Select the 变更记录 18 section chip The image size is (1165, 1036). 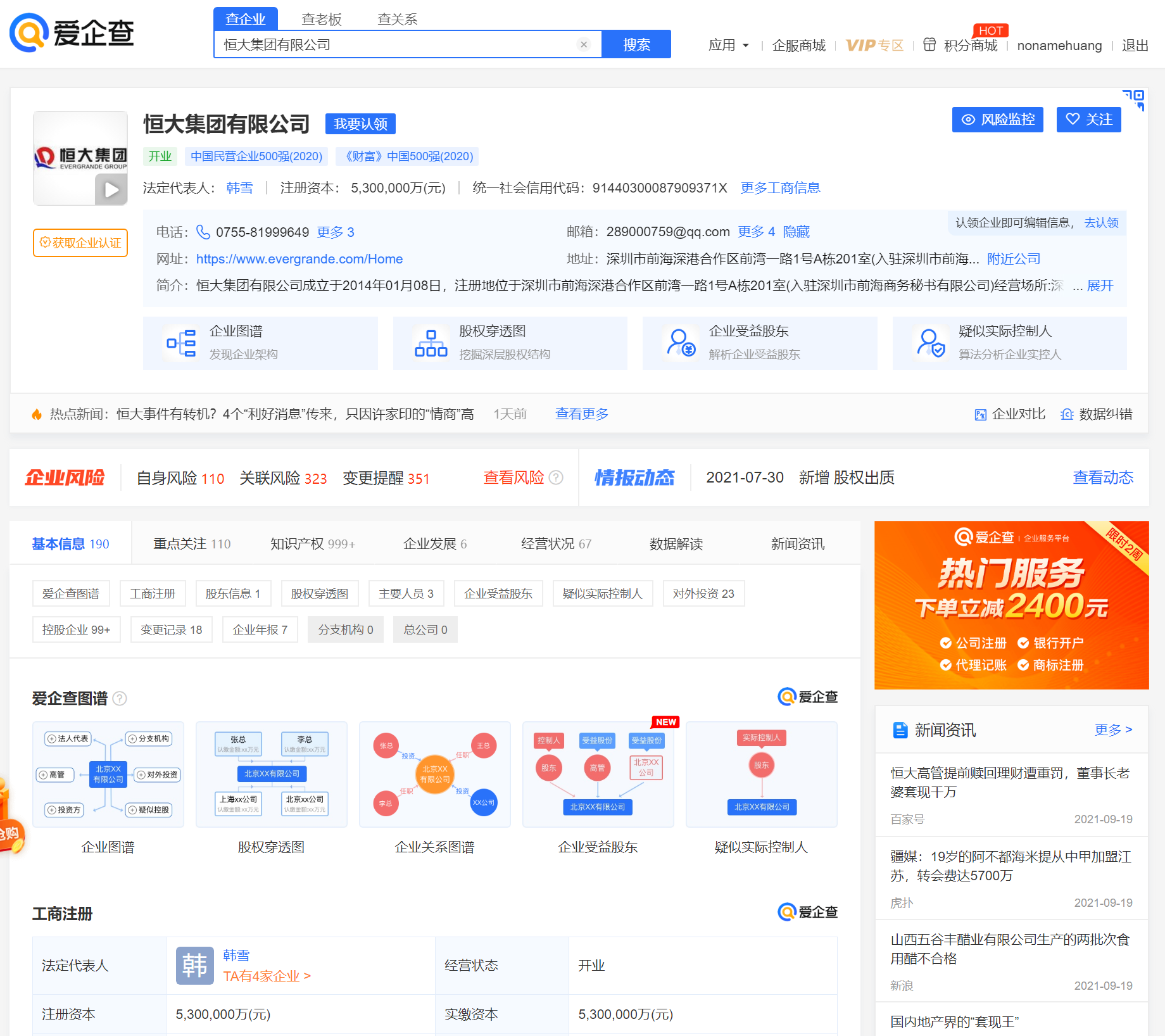click(x=171, y=629)
